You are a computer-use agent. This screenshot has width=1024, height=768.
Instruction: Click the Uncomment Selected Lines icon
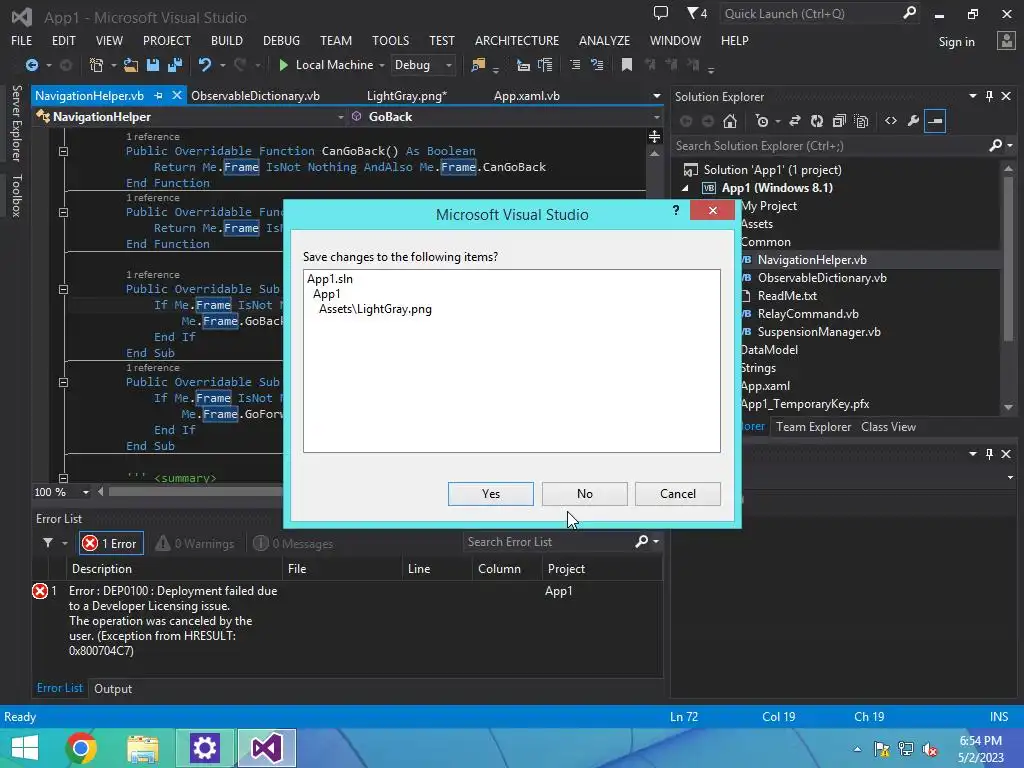597,65
